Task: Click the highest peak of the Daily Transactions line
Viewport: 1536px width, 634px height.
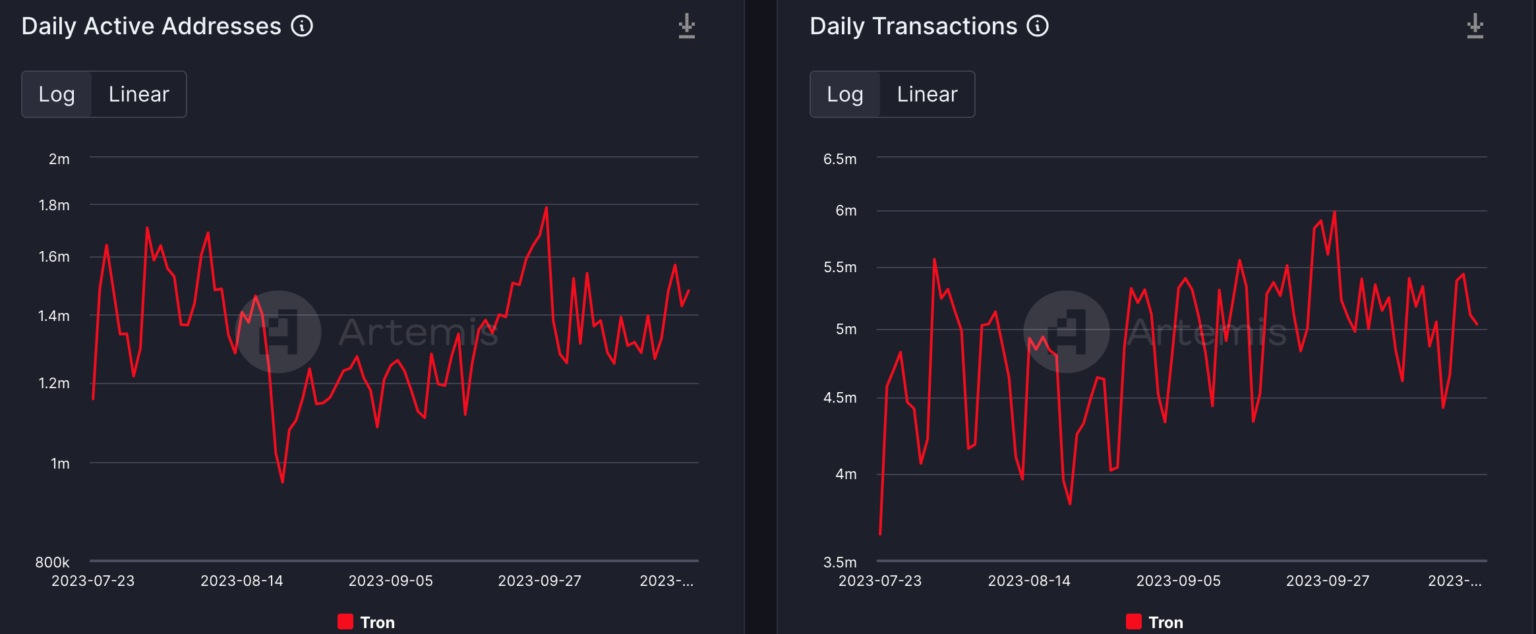Action: [1335, 212]
